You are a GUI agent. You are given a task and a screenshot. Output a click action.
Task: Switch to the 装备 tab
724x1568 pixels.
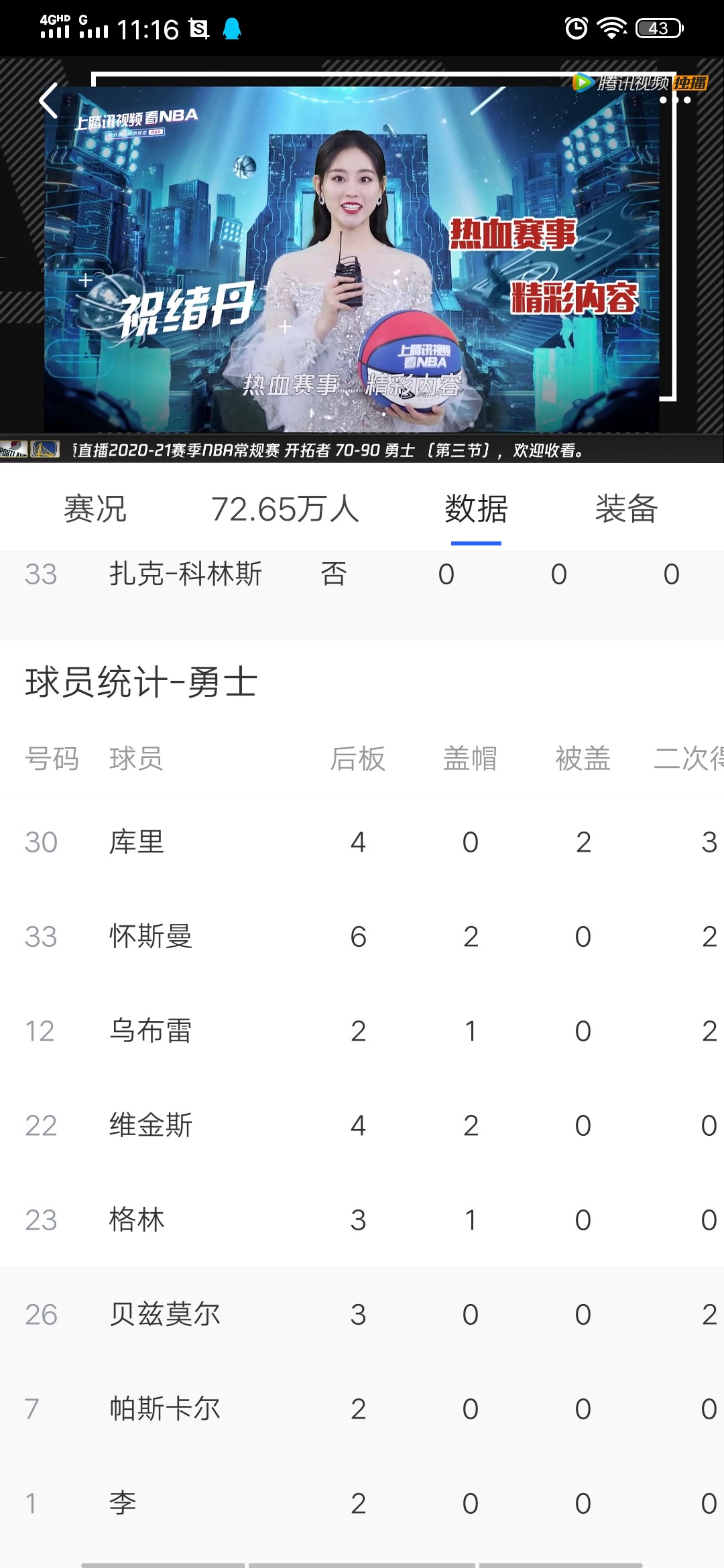[x=626, y=509]
